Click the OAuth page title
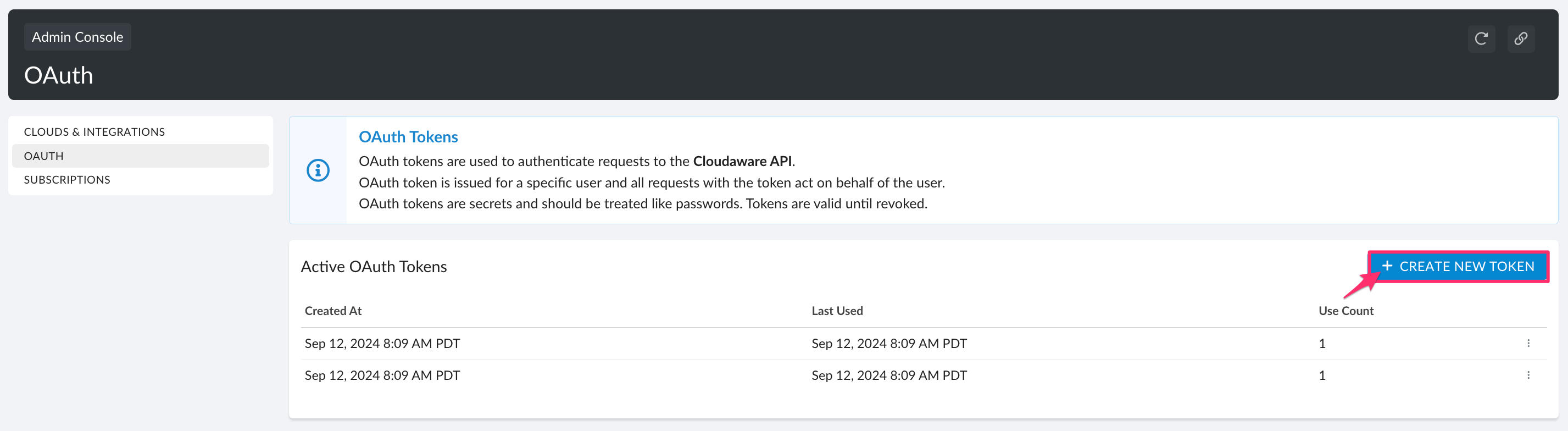This screenshot has height=431, width=1568. (58, 75)
